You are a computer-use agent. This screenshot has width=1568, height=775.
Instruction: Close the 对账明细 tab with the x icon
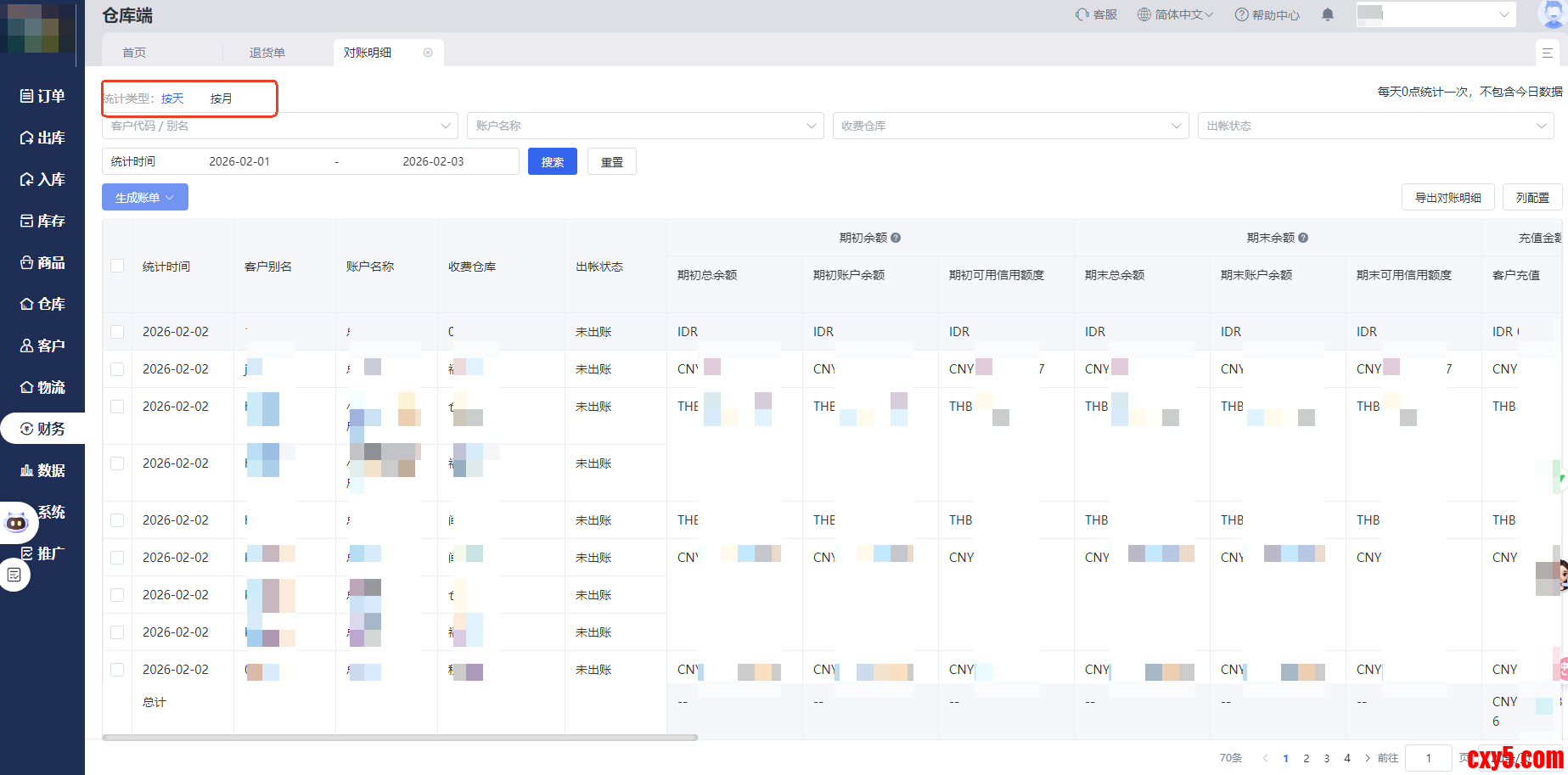pyautogui.click(x=428, y=53)
